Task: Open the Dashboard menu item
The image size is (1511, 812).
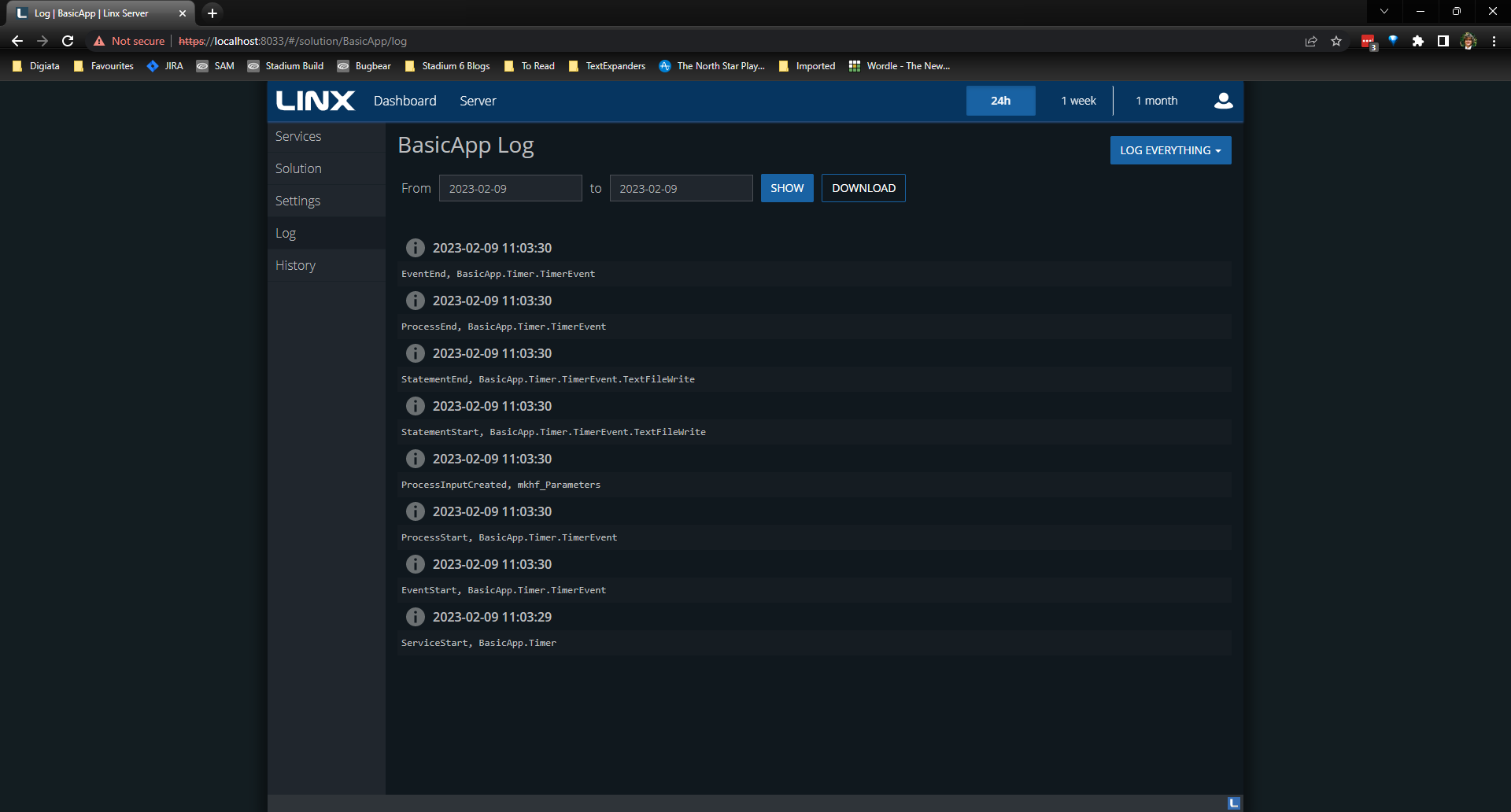Action: 405,101
